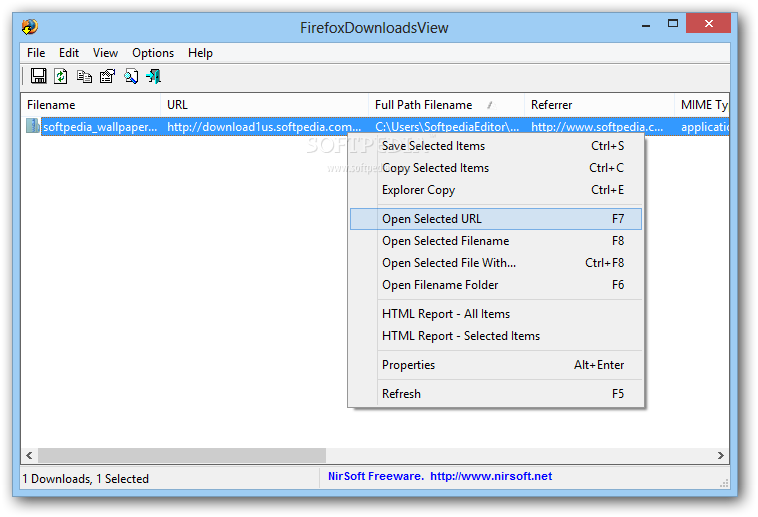Screen dimensions: 758x517
Task: Click the Properties toolbar icon
Action: point(107,76)
